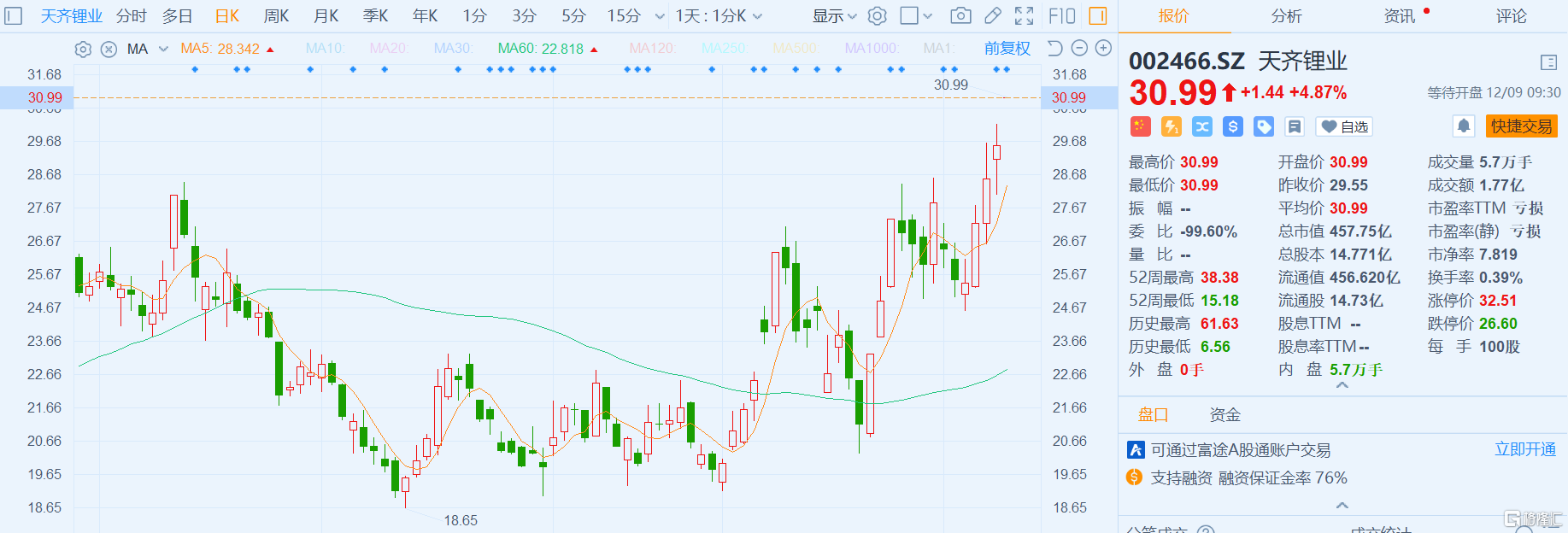Click the blue price tag icon
1568x533 pixels.
click(1263, 126)
